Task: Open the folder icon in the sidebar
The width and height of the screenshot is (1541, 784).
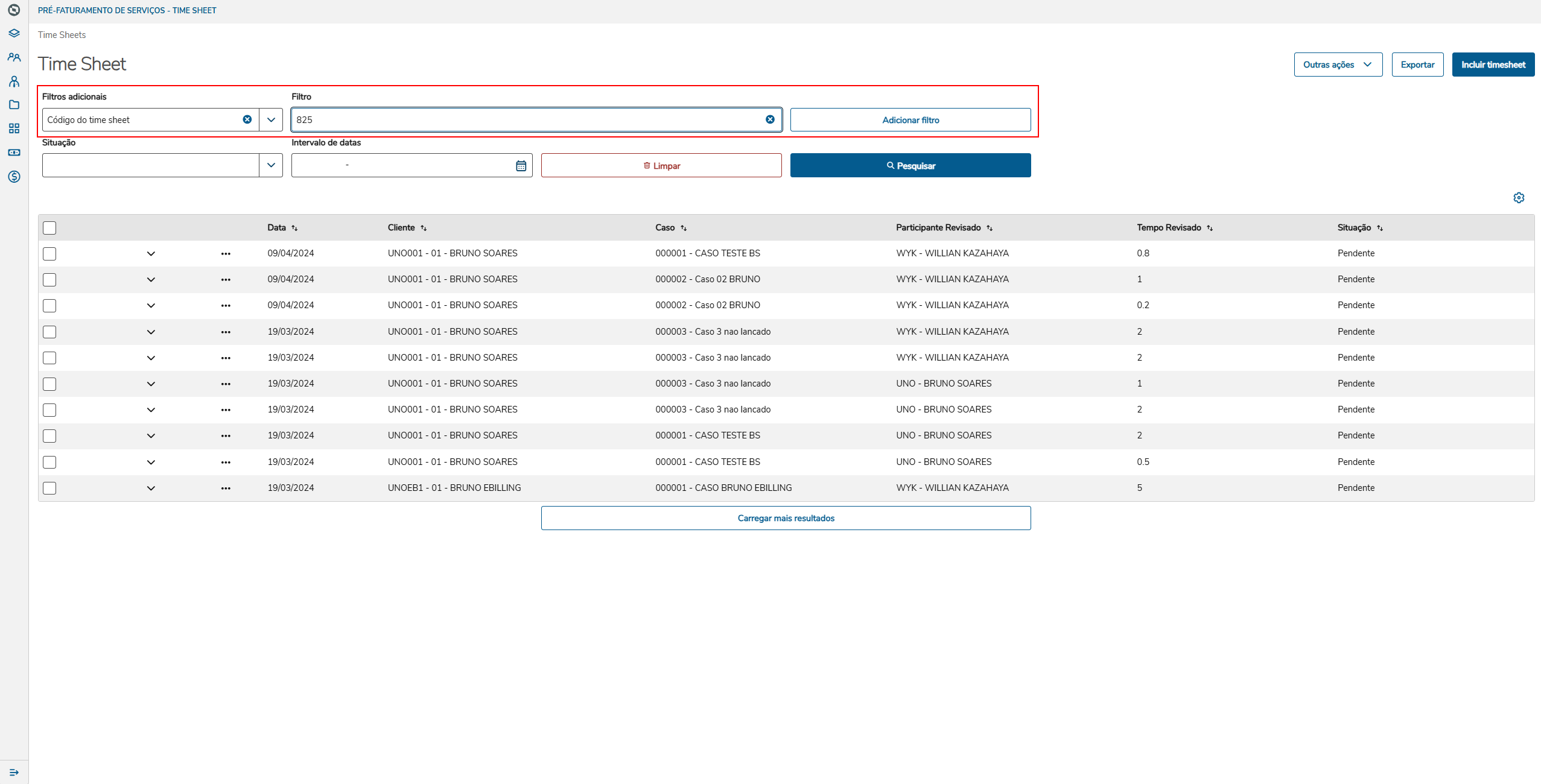Action: tap(14, 105)
